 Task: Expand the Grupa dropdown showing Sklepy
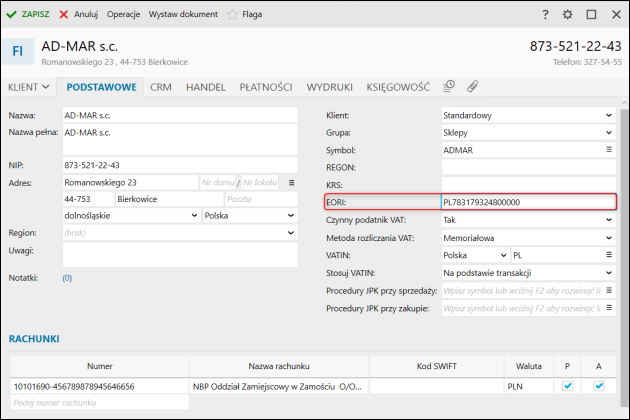pos(608,132)
